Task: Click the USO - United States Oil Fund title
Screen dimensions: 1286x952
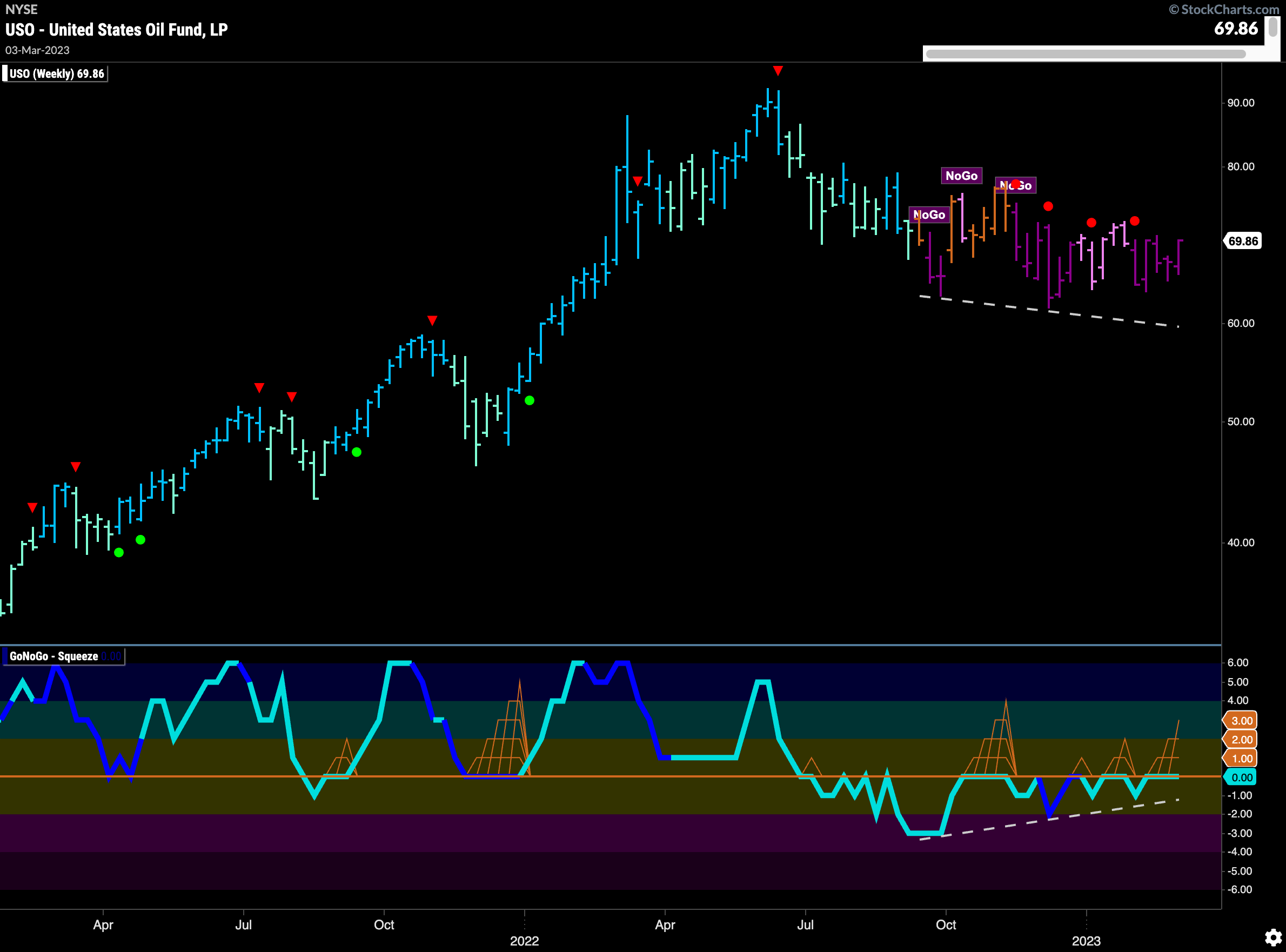Action: coord(116,30)
